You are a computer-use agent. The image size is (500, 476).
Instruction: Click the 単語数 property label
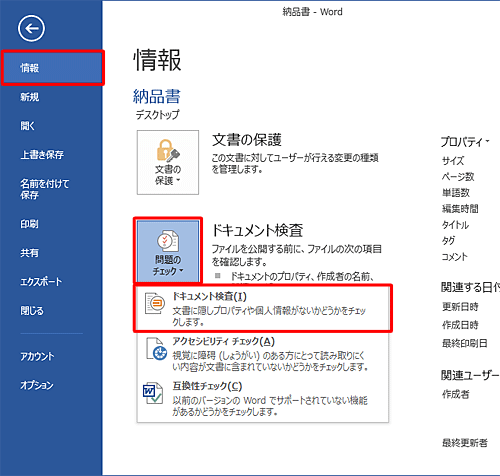coord(456,193)
